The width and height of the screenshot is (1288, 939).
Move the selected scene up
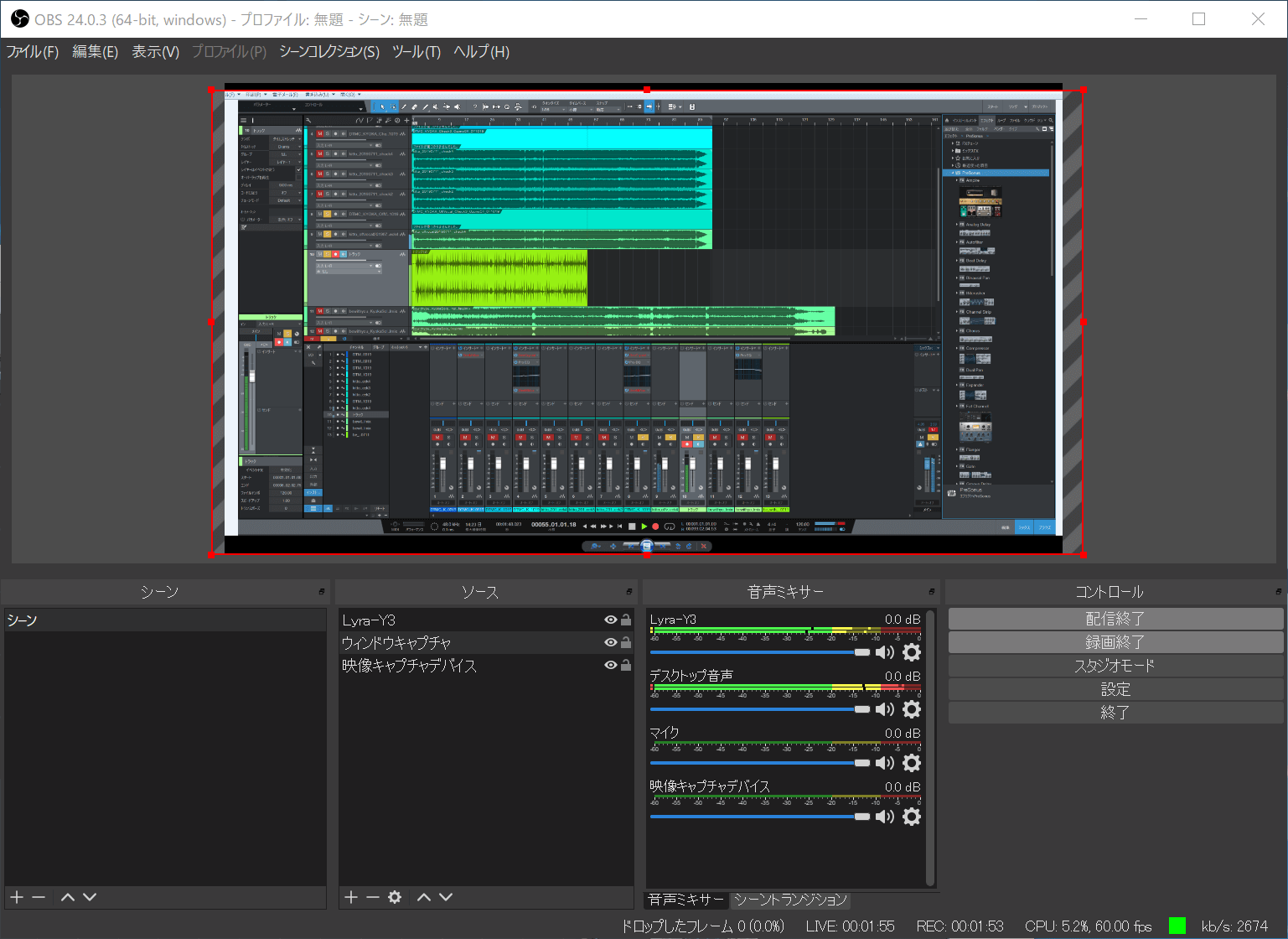click(68, 897)
